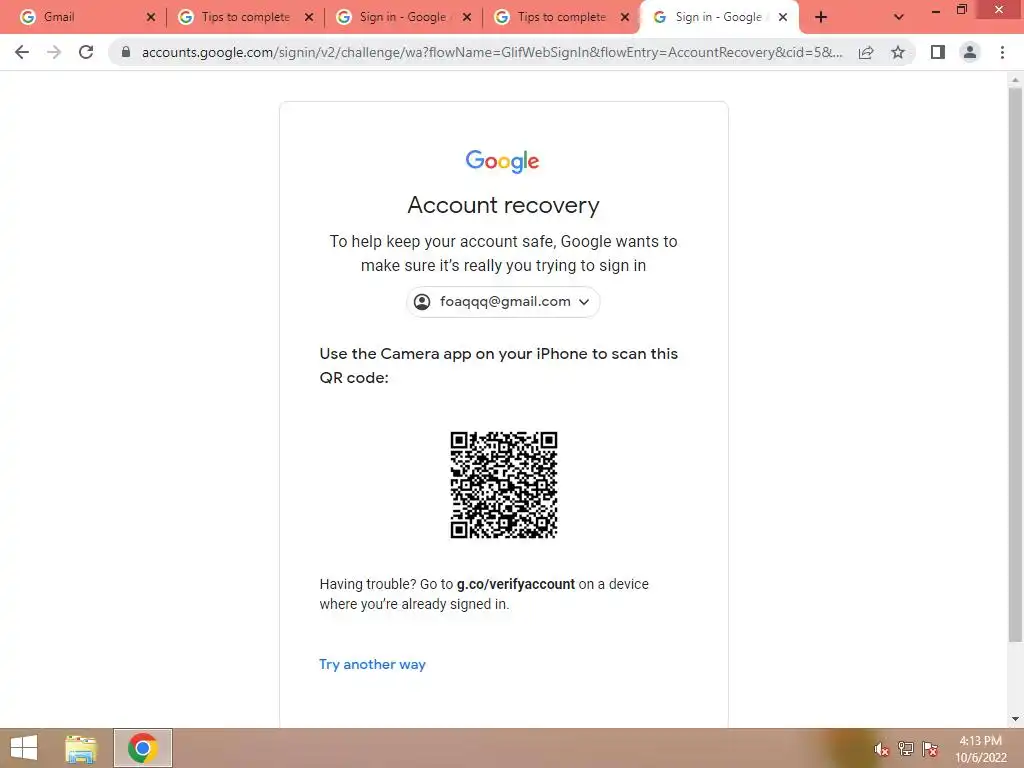Bookmark this tab with star icon

(x=898, y=52)
